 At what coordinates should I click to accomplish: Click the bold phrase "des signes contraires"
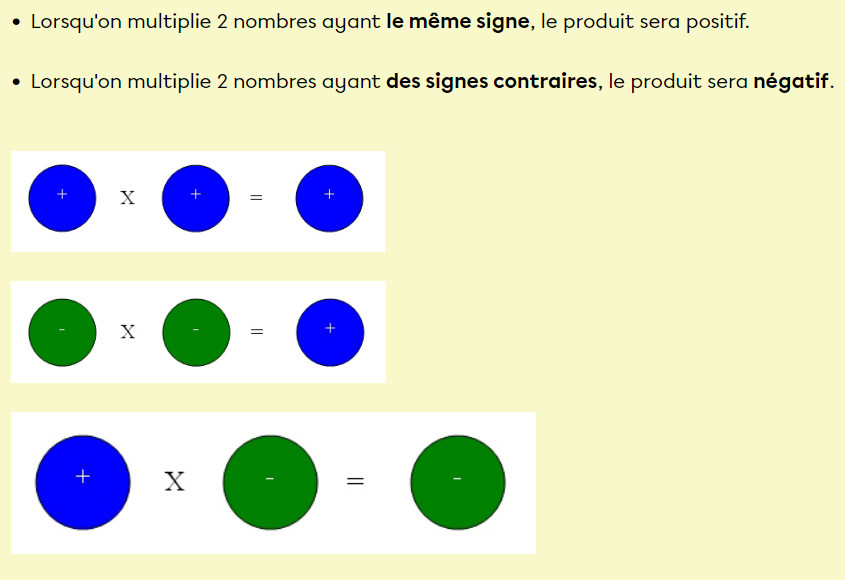(x=492, y=81)
